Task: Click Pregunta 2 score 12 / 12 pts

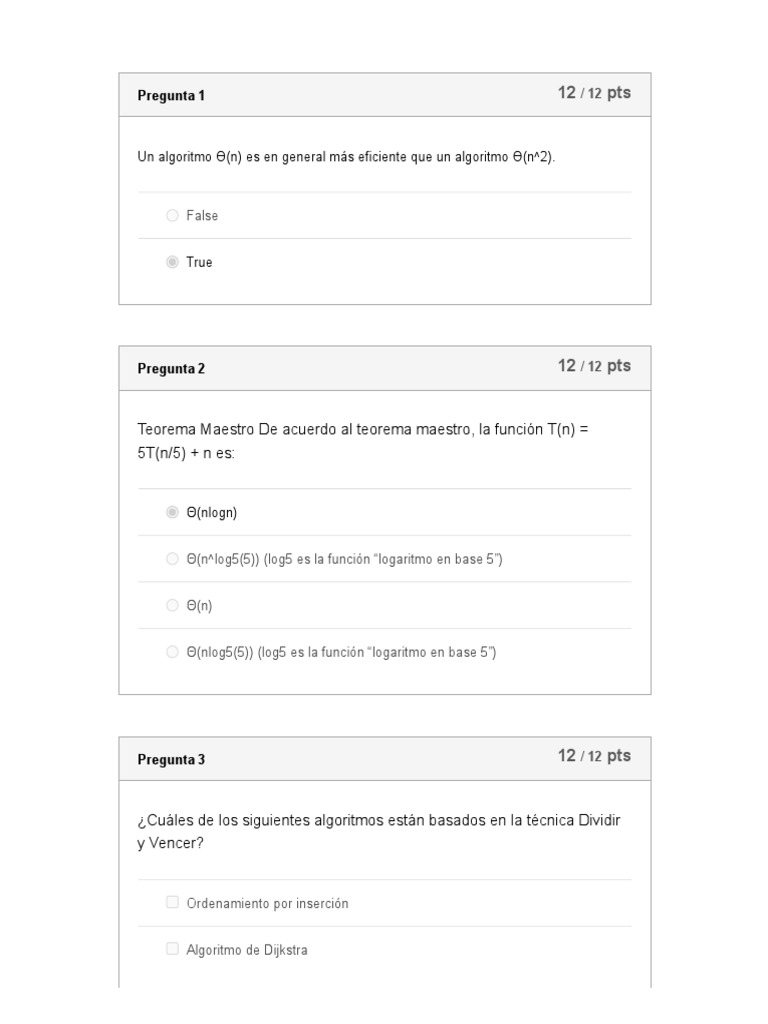Action: click(594, 366)
